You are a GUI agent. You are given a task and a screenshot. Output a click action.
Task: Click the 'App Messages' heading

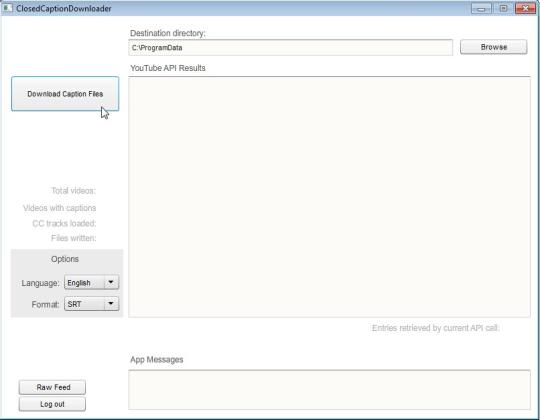pyautogui.click(x=157, y=360)
